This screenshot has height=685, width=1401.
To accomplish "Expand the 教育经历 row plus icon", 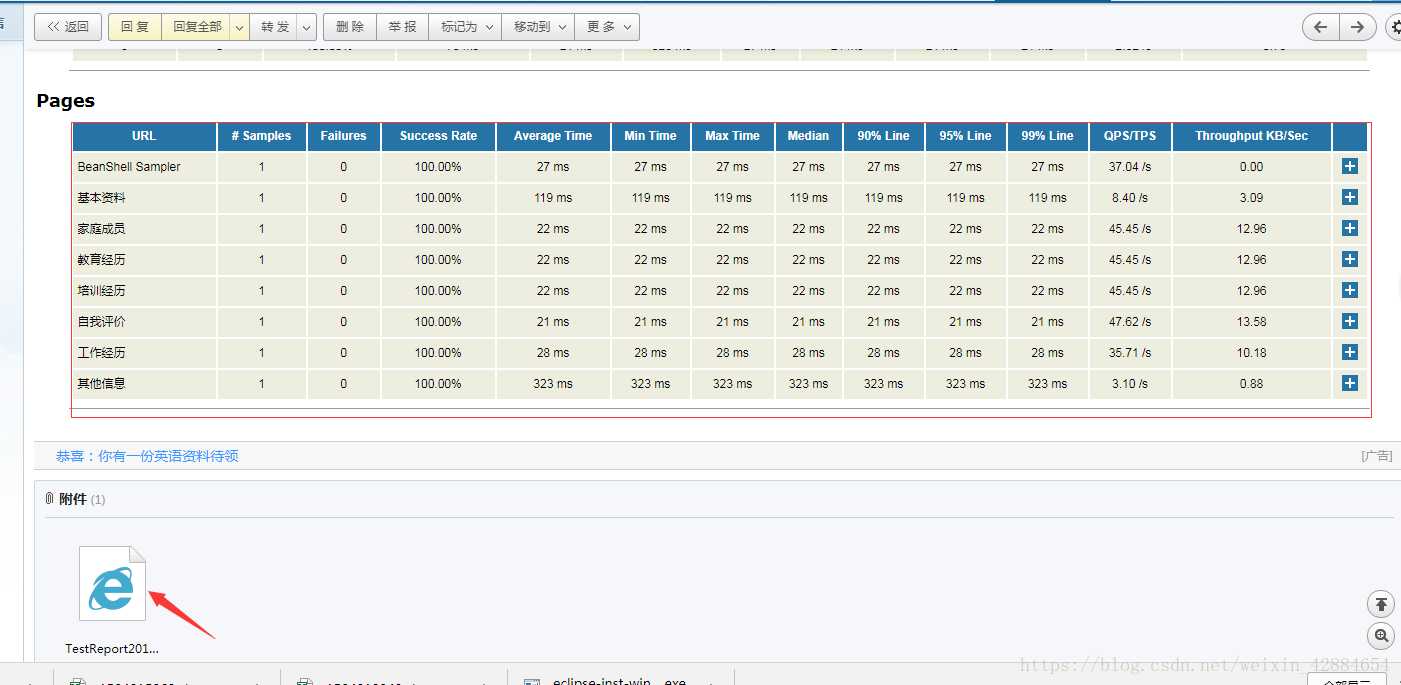I will [x=1349, y=260].
